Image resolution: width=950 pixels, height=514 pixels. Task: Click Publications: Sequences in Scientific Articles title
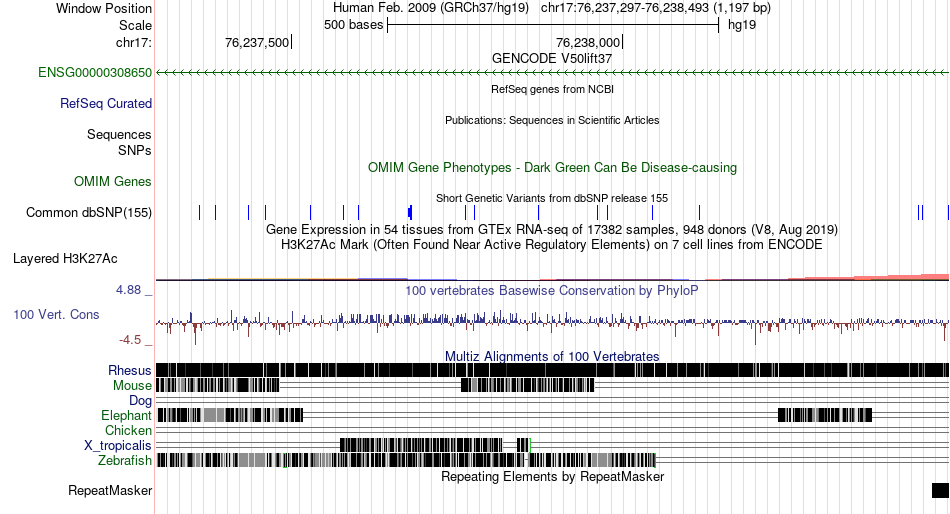pos(552,120)
